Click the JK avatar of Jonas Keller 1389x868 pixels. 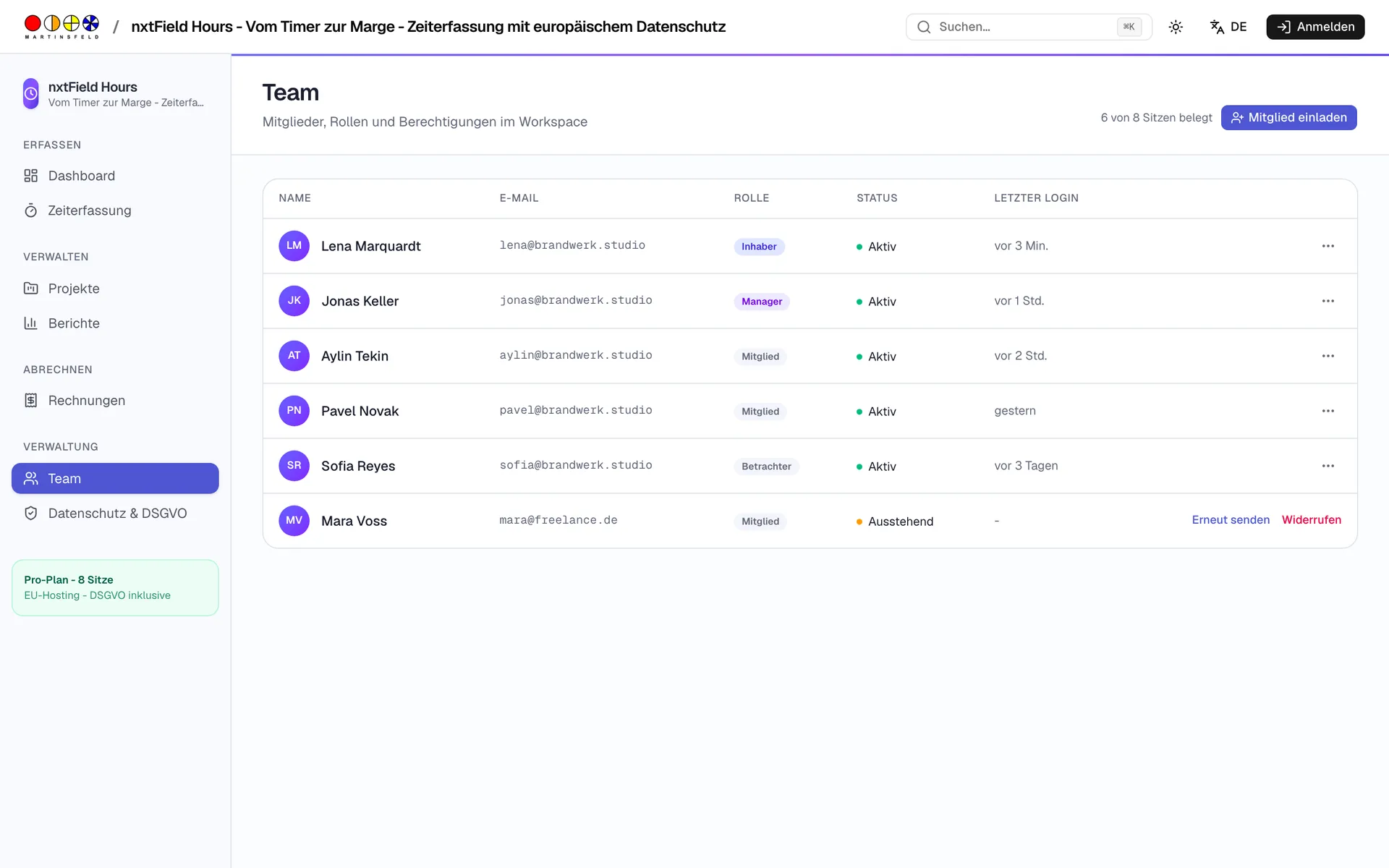tap(294, 301)
